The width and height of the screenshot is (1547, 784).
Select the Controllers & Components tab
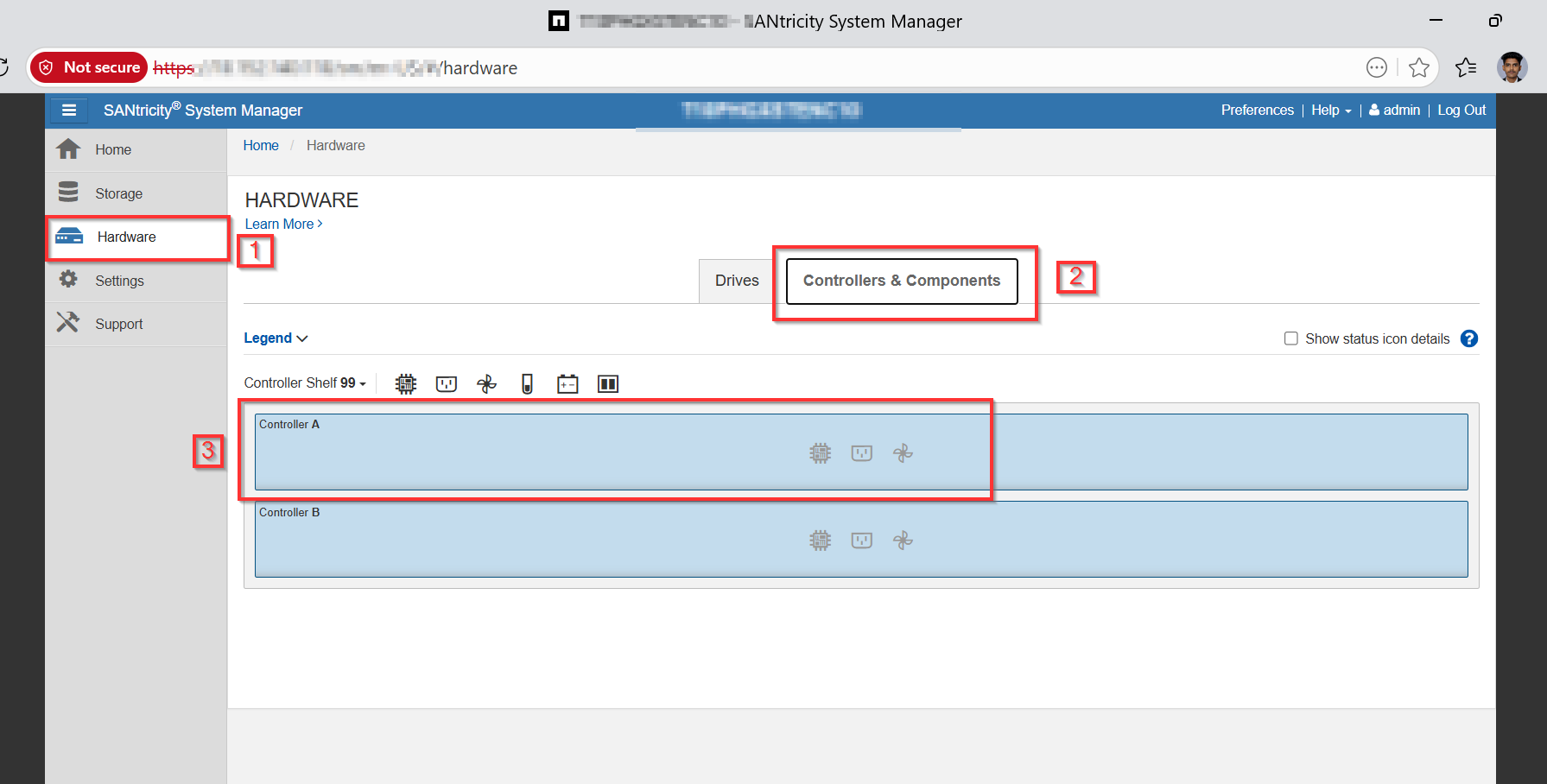click(901, 281)
